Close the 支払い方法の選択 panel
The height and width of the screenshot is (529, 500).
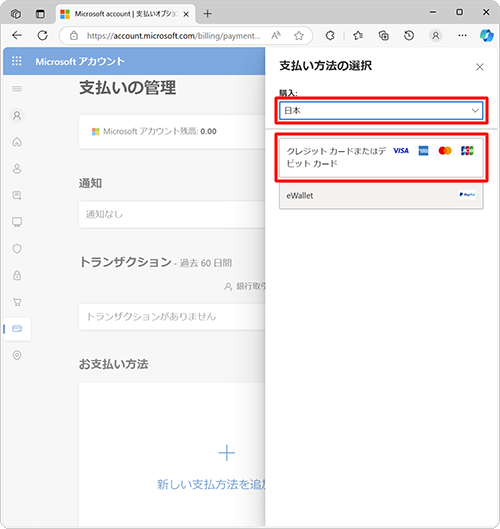479,67
